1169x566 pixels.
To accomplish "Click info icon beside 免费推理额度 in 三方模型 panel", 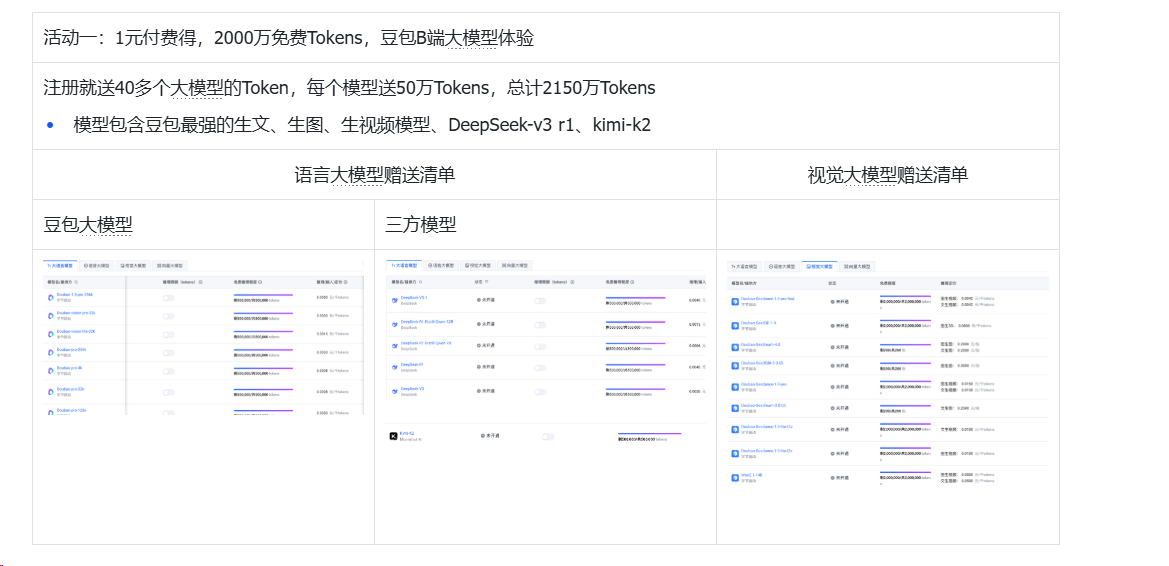I will coord(632,282).
